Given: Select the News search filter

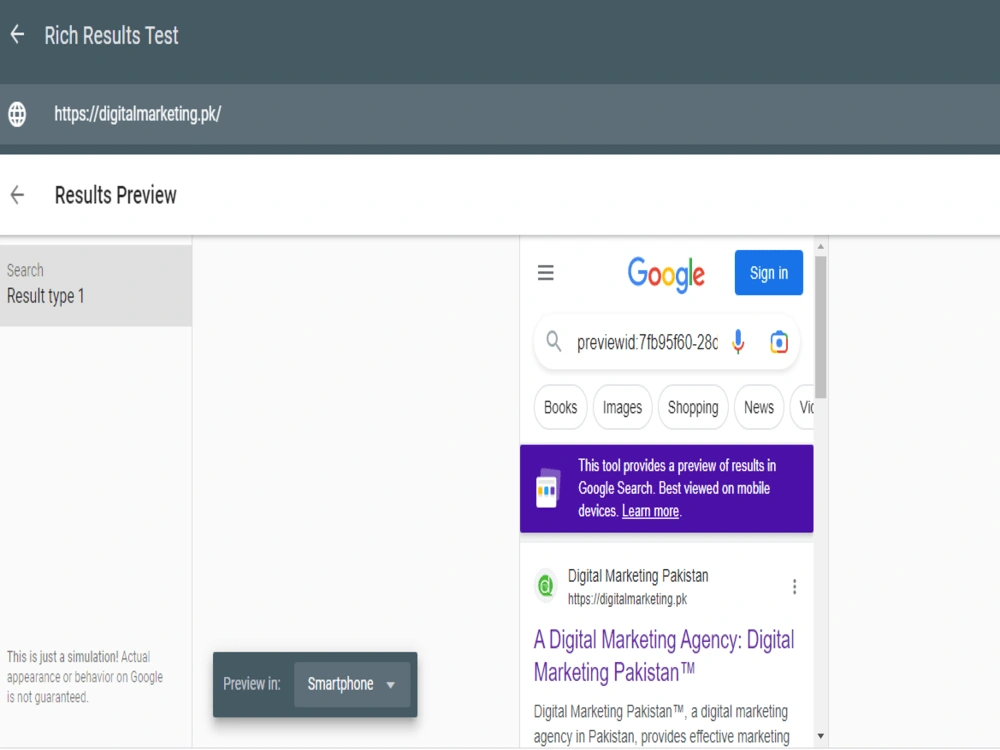Looking at the screenshot, I should pos(759,407).
